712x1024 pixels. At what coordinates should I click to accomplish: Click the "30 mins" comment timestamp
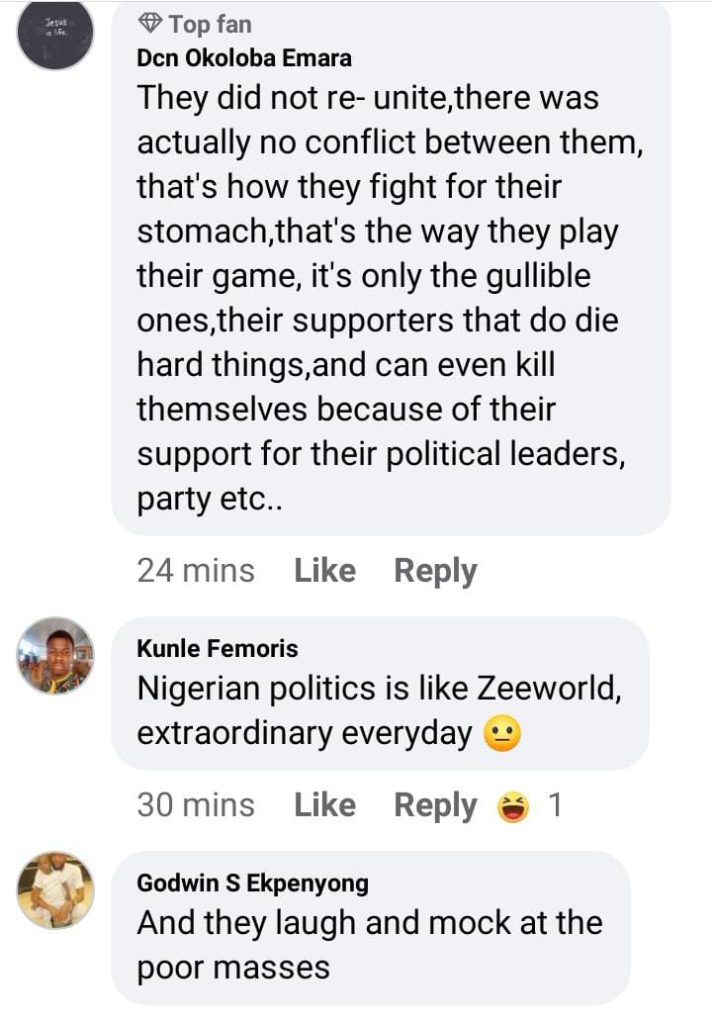(196, 806)
